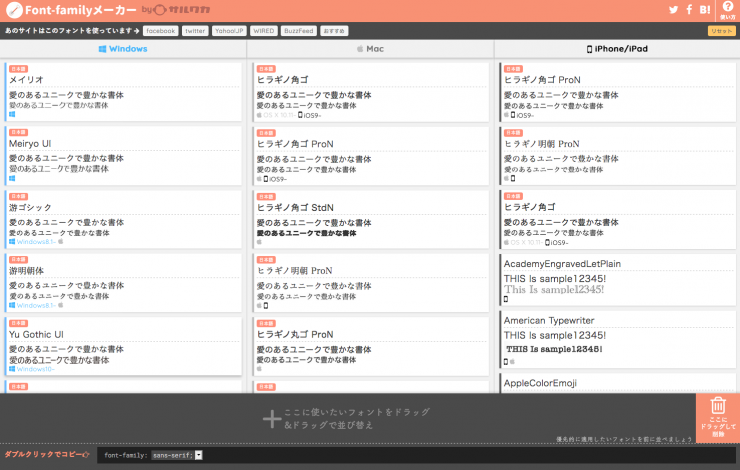Click the 日本語 tag on メイリオ card

[x=18, y=69]
